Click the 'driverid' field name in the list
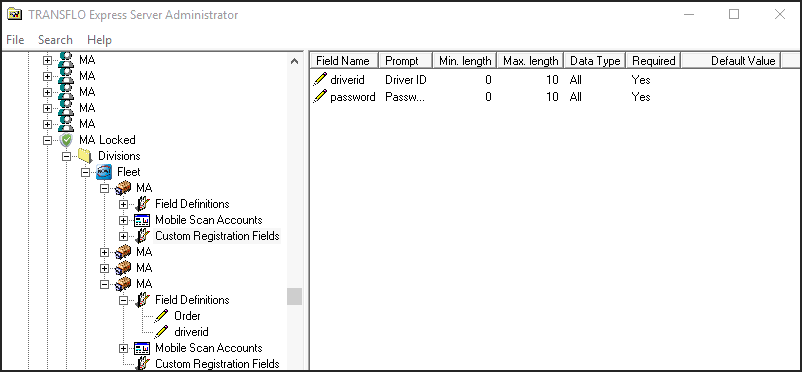802x372 pixels. pos(347,80)
